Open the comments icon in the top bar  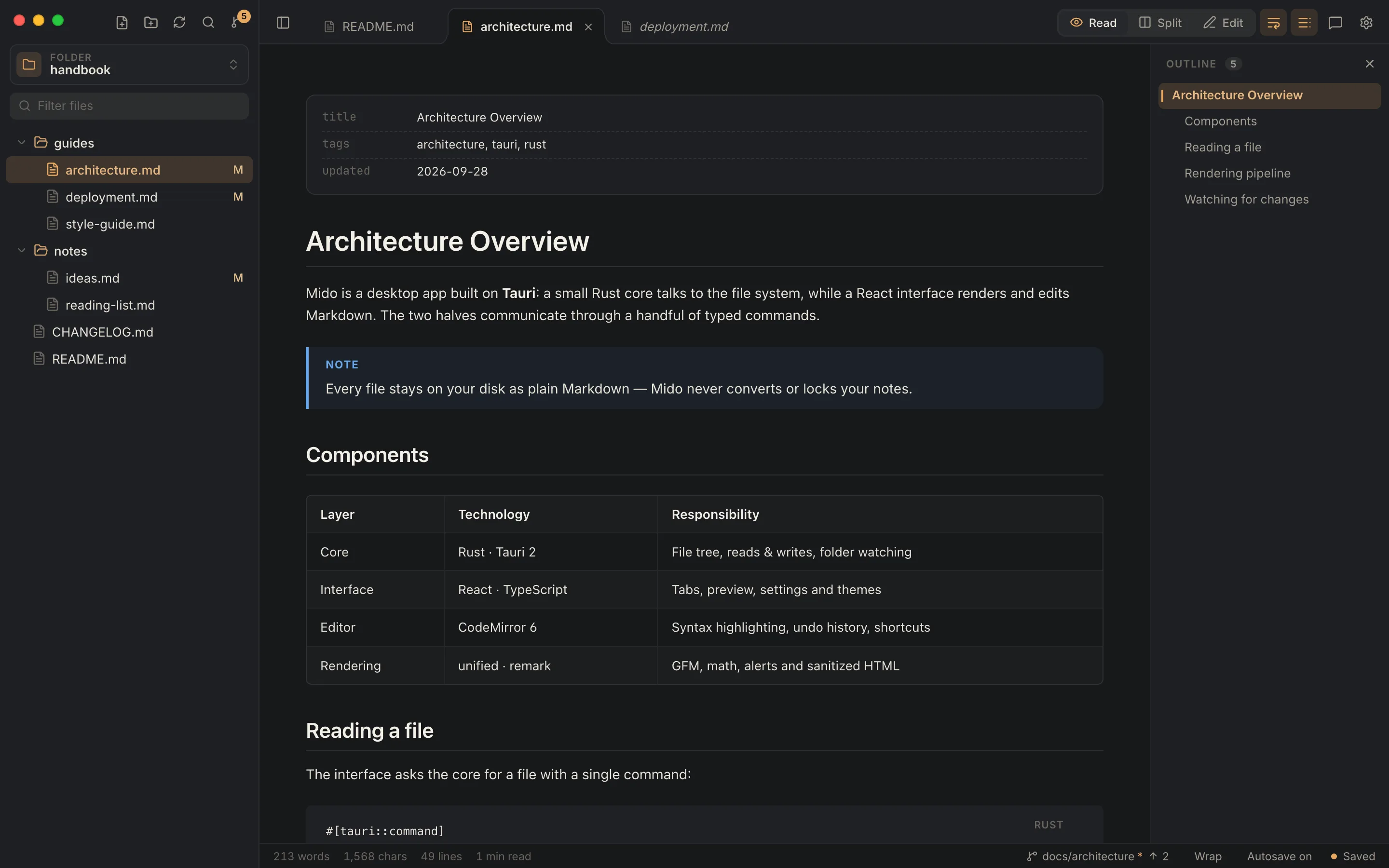tap(1335, 22)
